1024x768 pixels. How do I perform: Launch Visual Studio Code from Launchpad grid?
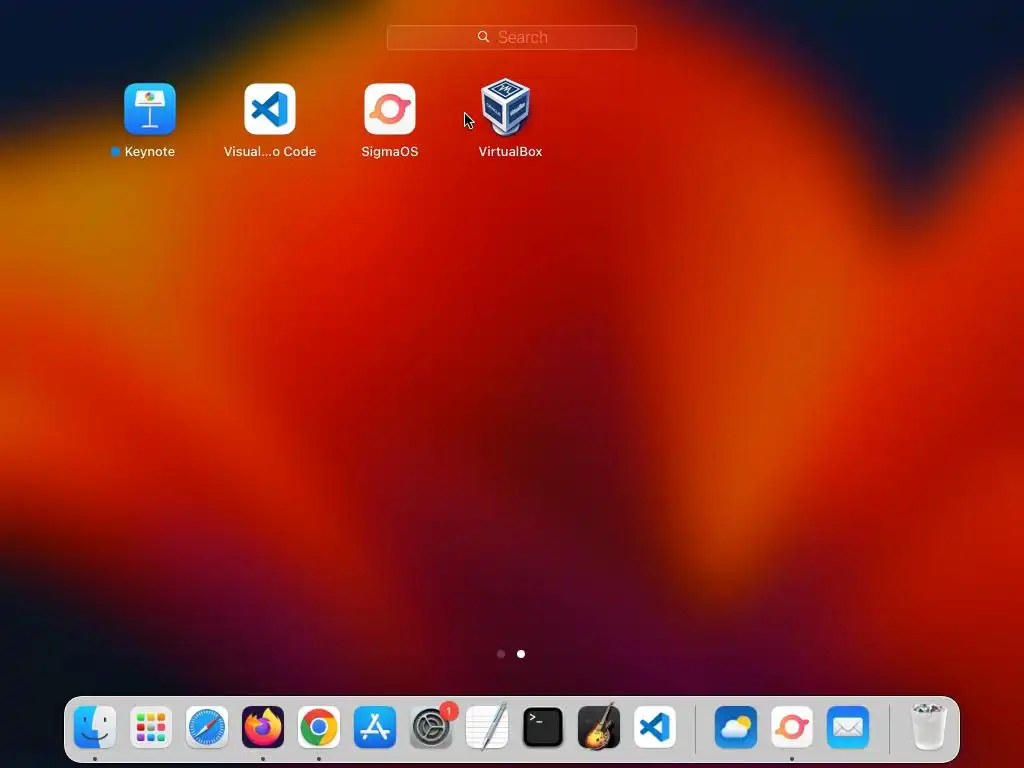click(x=270, y=108)
